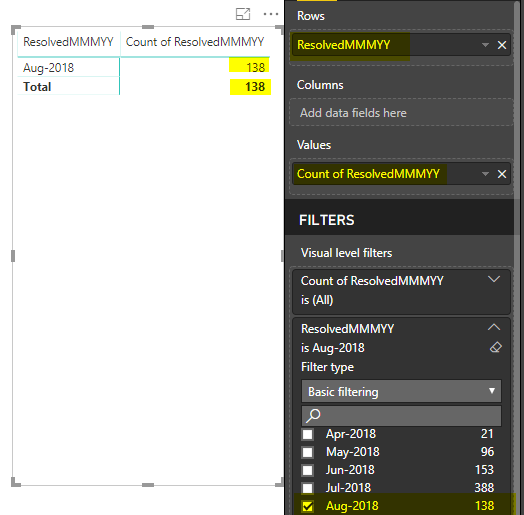This screenshot has height=515, width=524.
Task: Click the Apr-2018 count value 21
Action: coord(487,434)
